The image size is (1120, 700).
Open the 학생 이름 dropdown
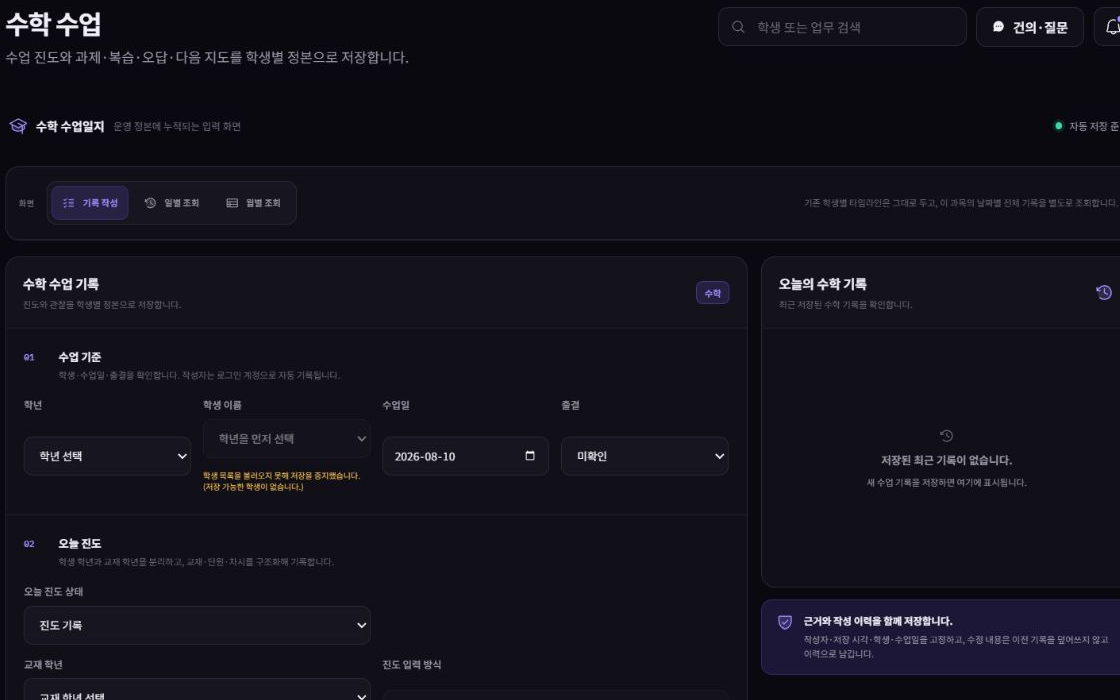[x=286, y=439]
